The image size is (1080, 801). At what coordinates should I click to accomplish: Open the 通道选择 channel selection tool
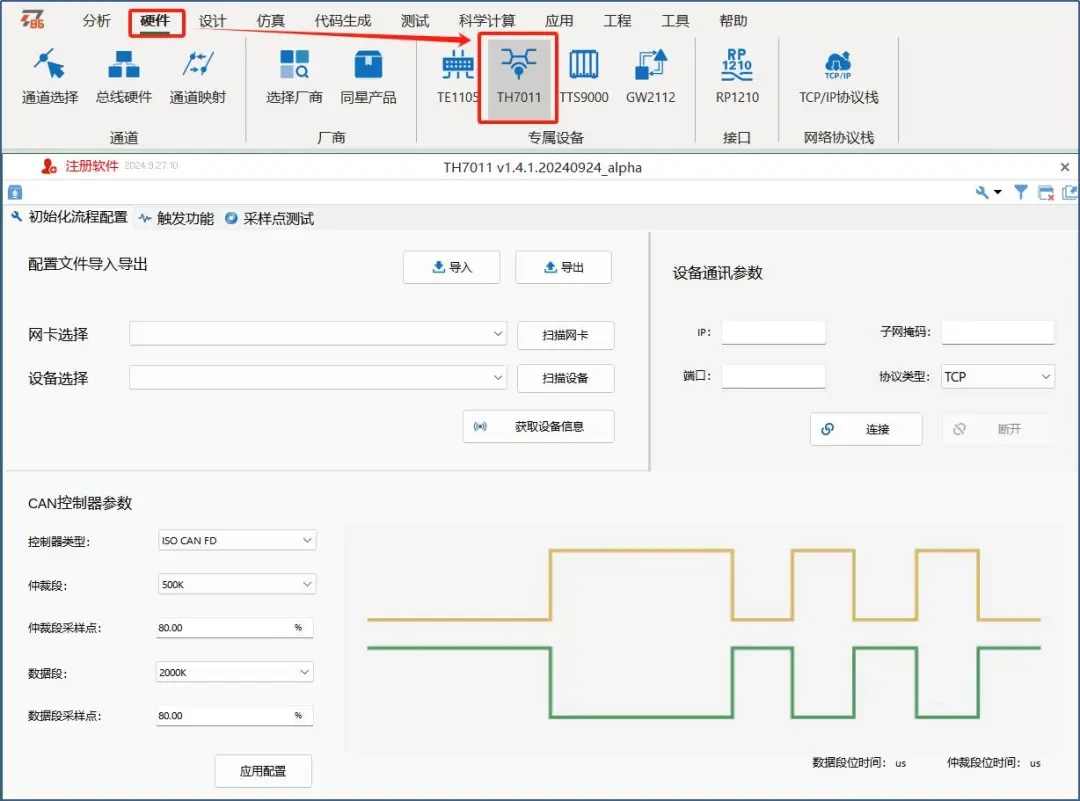pyautogui.click(x=50, y=76)
